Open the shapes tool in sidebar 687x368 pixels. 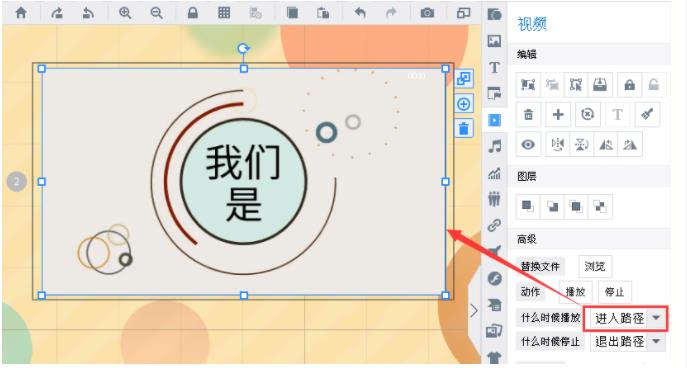coord(494,14)
